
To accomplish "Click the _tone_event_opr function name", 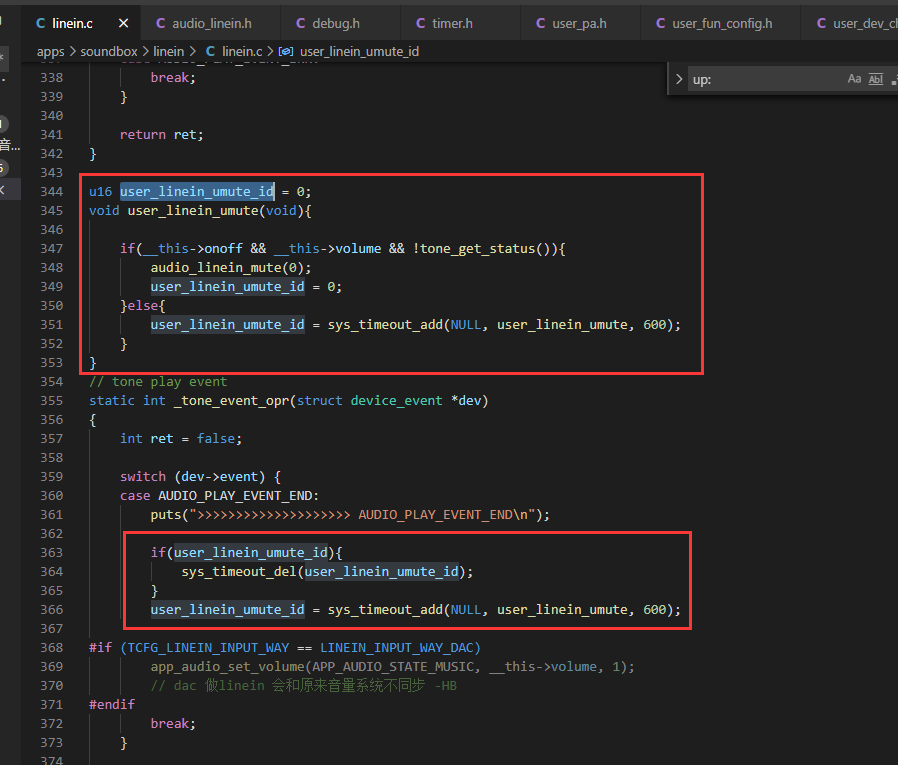I will pyautogui.click(x=232, y=400).
